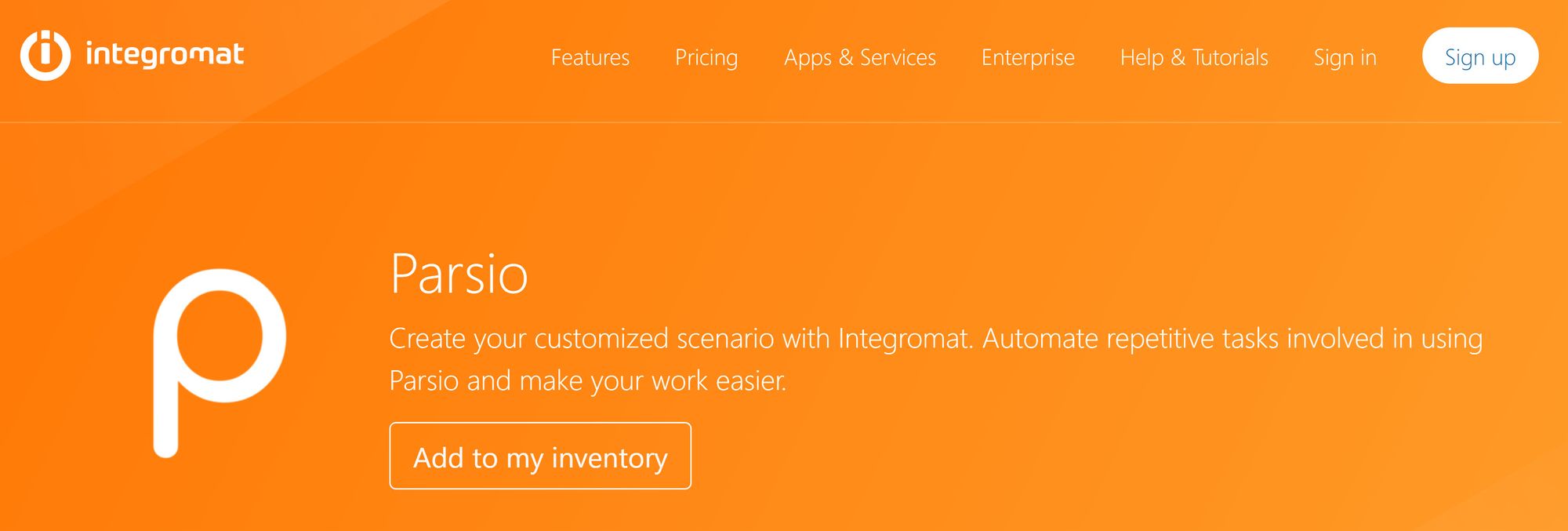Click the Parsio heading title
This screenshot has height=531, width=1568.
tap(459, 275)
